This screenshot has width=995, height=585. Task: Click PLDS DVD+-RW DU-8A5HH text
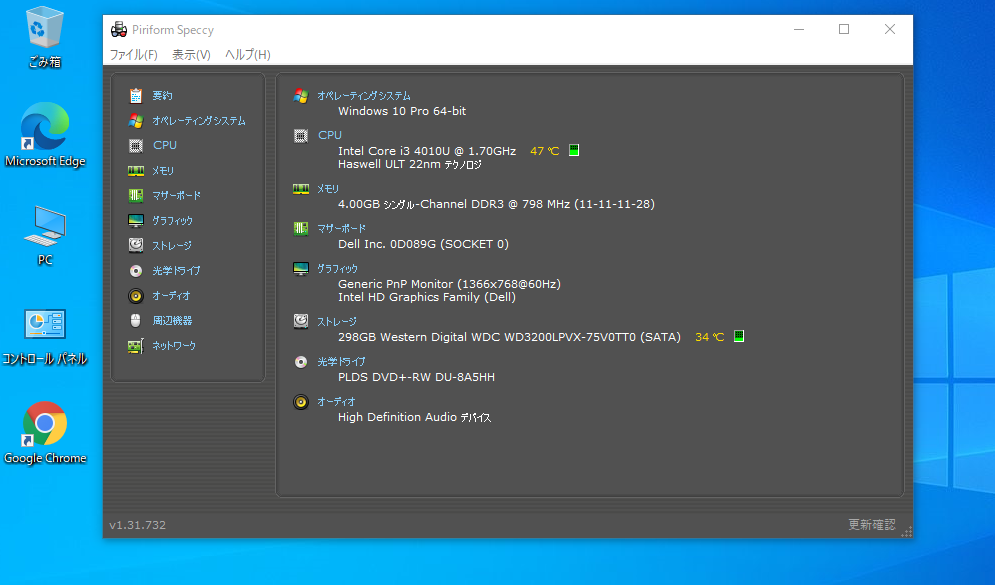[x=416, y=377]
